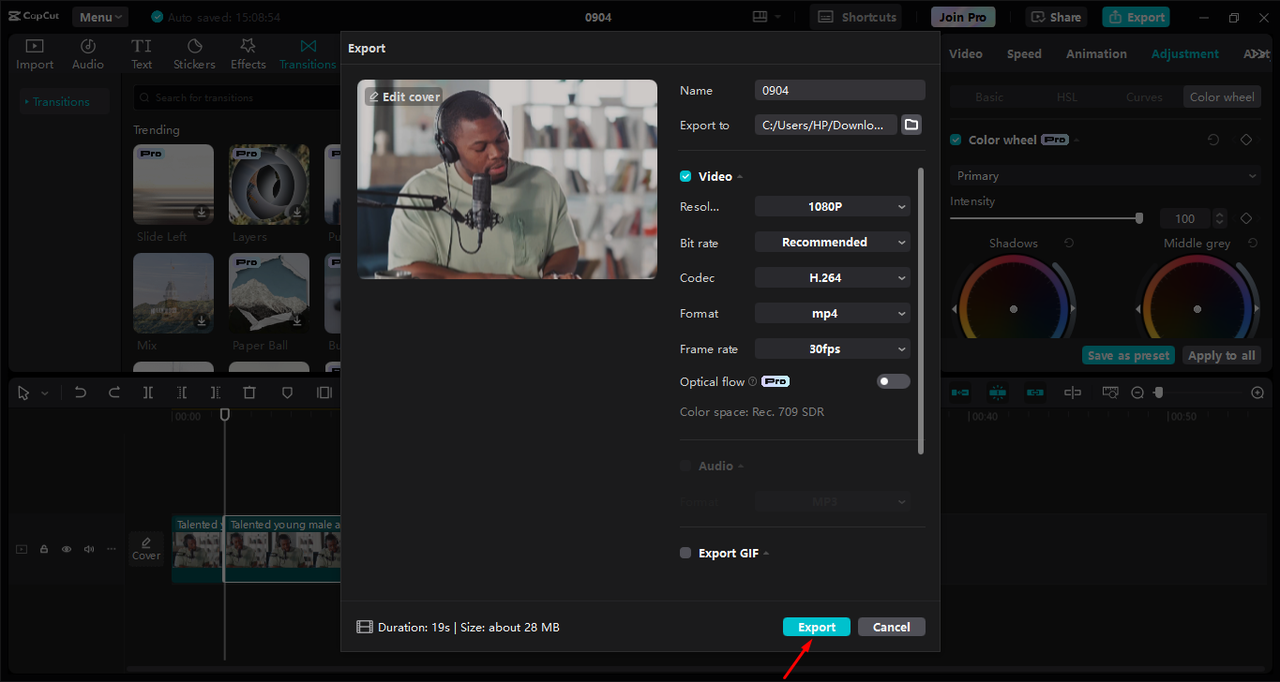Uncheck the Color wheel checkbox
The width and height of the screenshot is (1280, 682).
pos(956,140)
